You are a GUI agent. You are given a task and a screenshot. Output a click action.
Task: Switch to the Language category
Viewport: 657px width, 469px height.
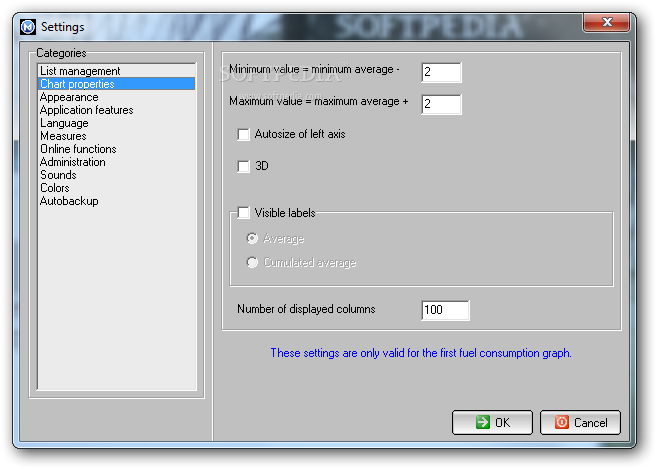coord(116,123)
